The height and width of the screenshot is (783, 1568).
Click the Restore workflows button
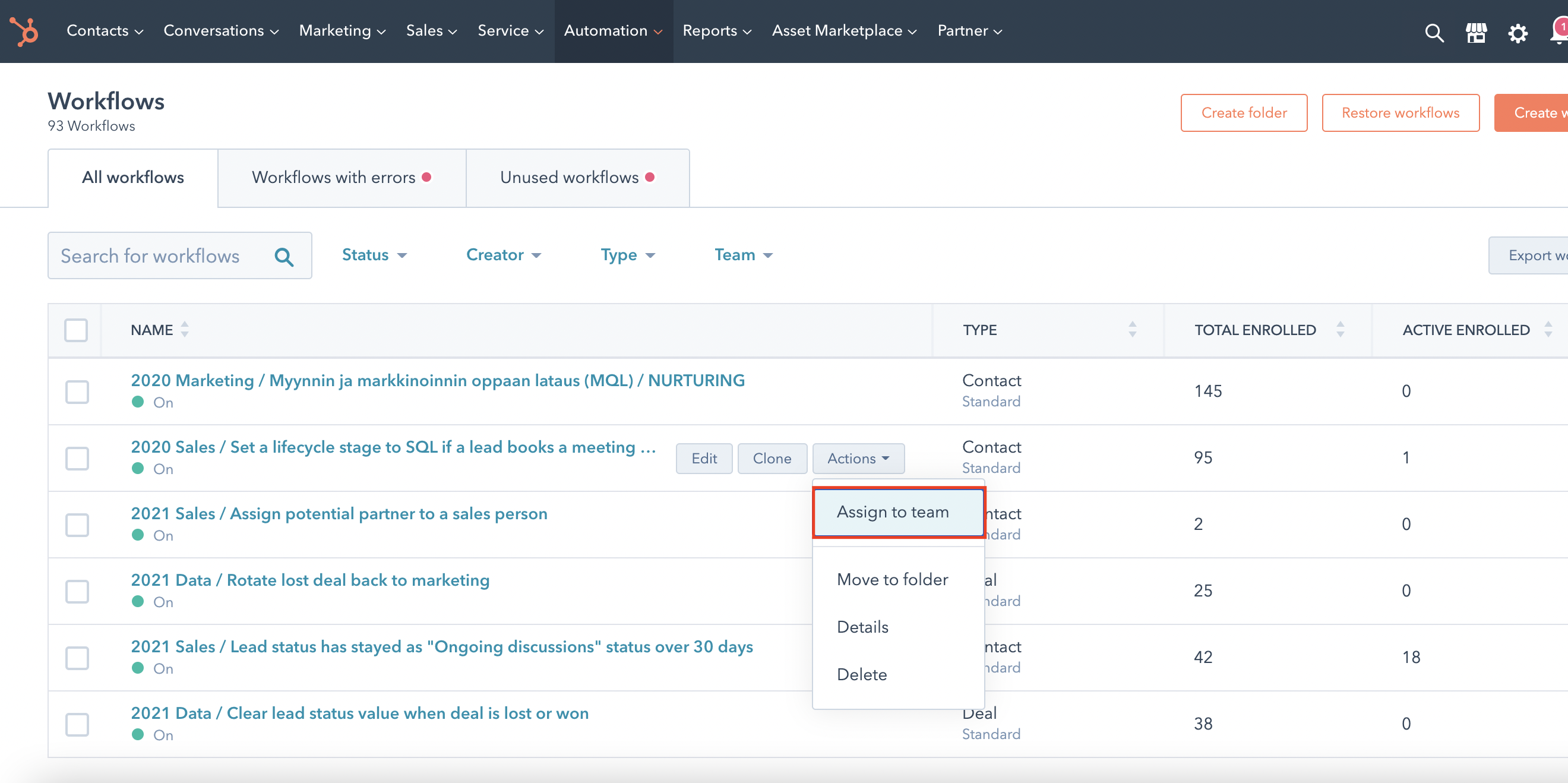pyautogui.click(x=1401, y=113)
